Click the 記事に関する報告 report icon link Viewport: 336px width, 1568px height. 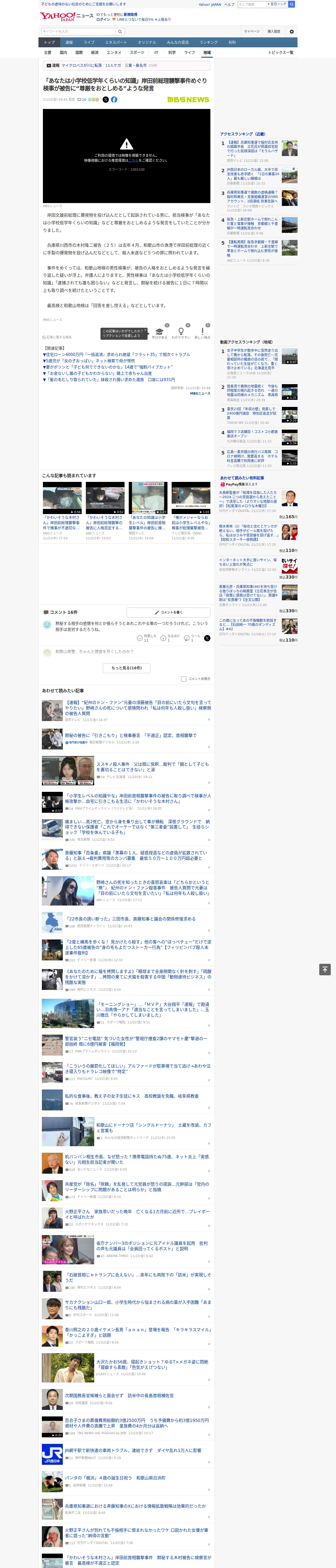point(57,337)
